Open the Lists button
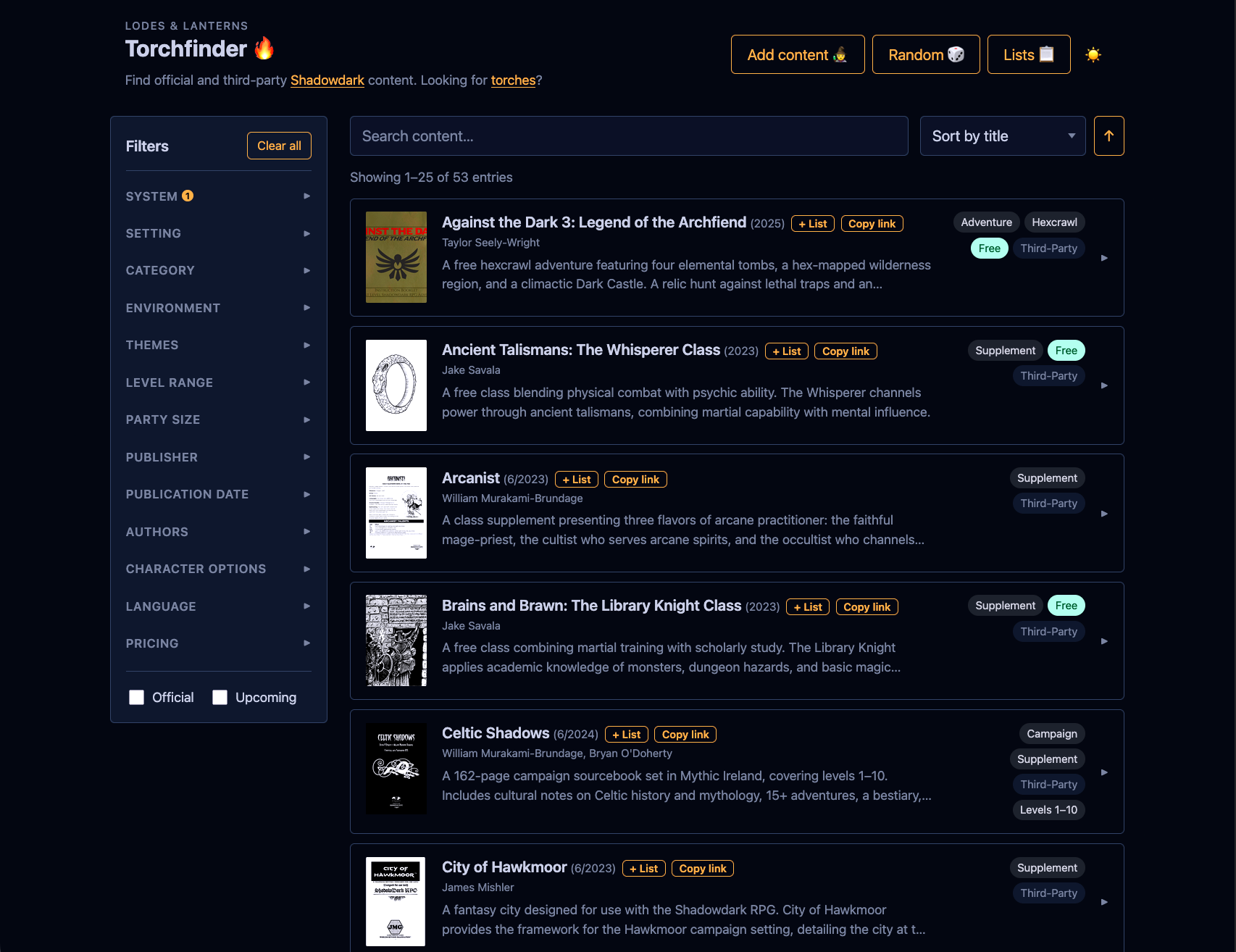 pos(1029,54)
